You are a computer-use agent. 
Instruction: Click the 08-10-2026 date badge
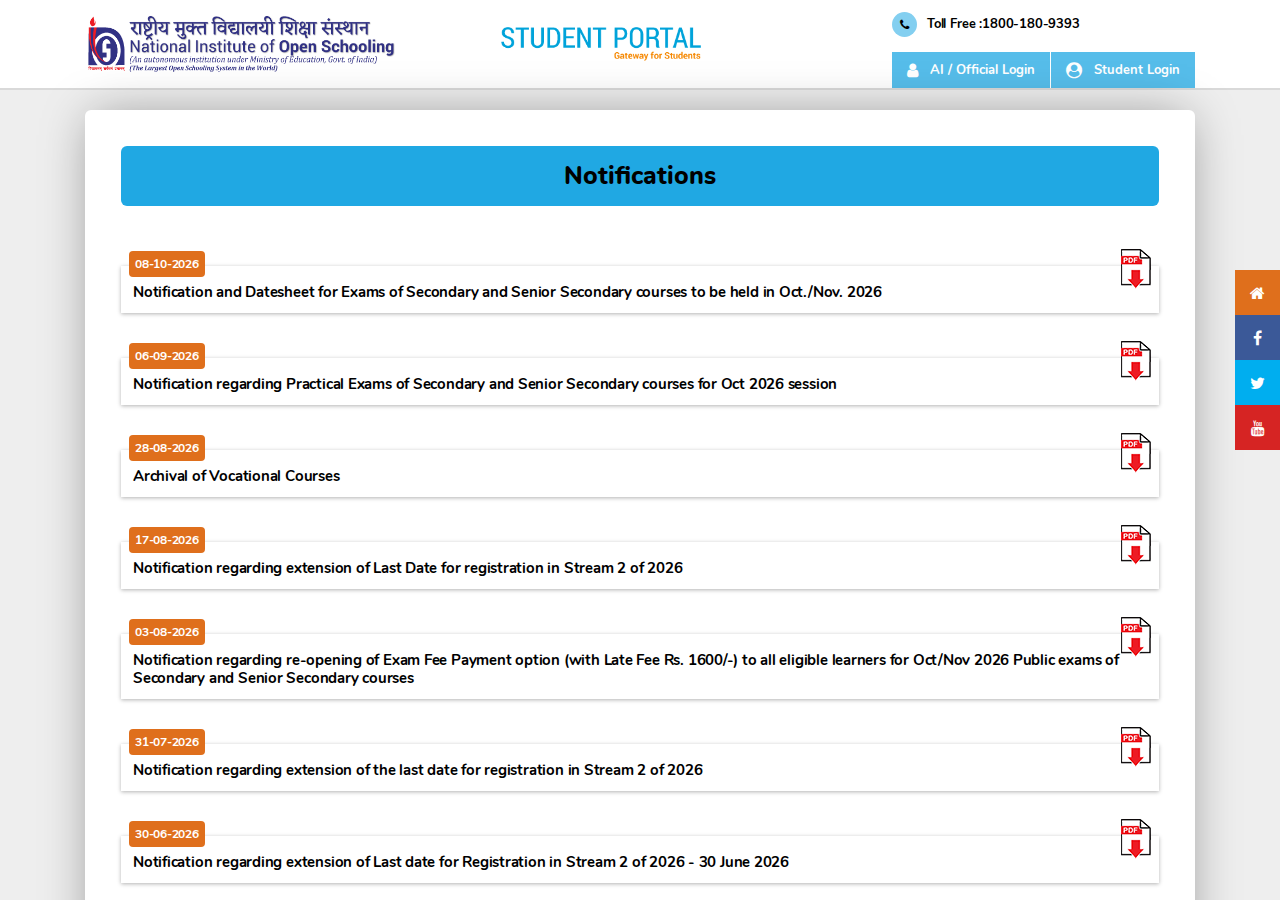167,264
